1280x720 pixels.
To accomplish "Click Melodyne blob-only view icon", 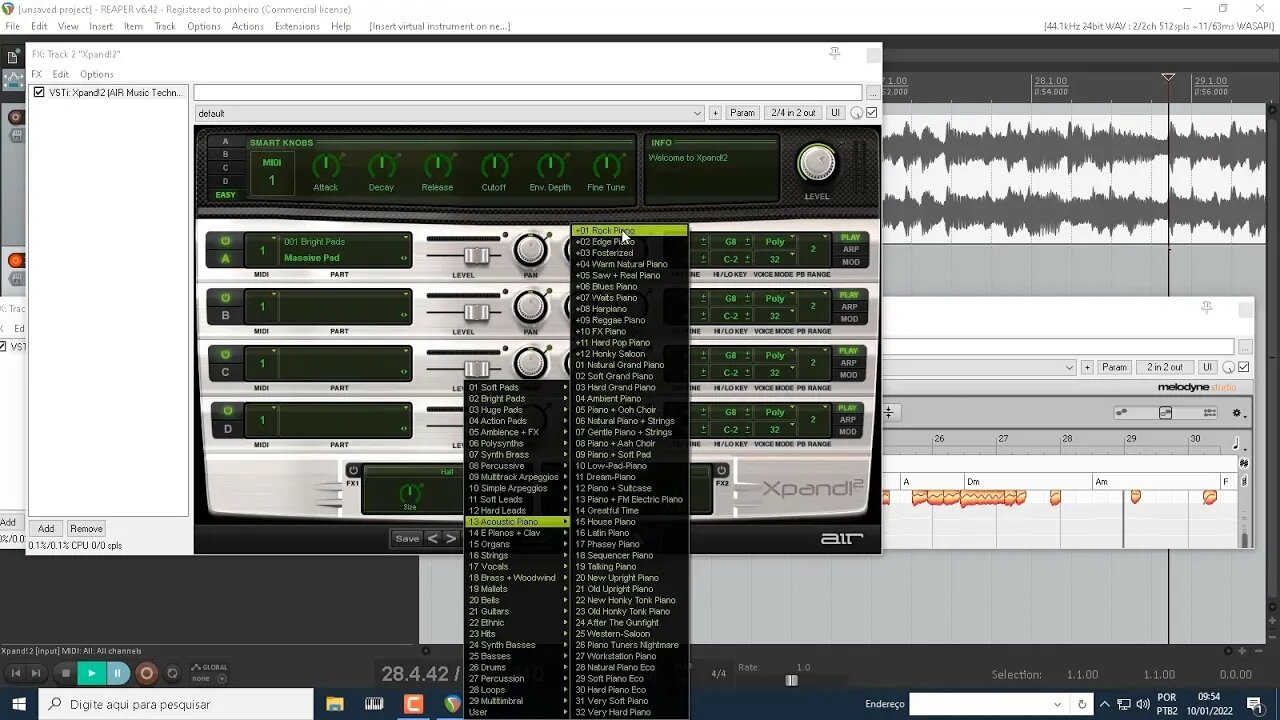I will (x=1121, y=413).
